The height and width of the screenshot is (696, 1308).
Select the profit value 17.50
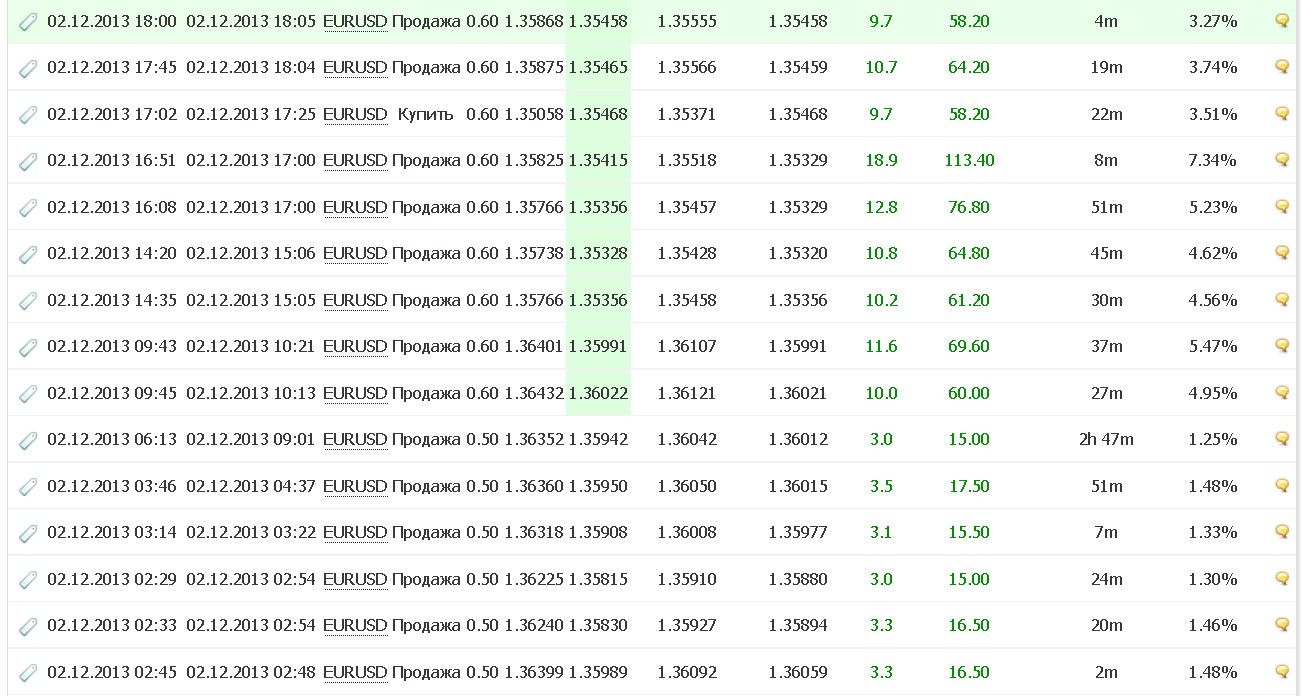[969, 486]
